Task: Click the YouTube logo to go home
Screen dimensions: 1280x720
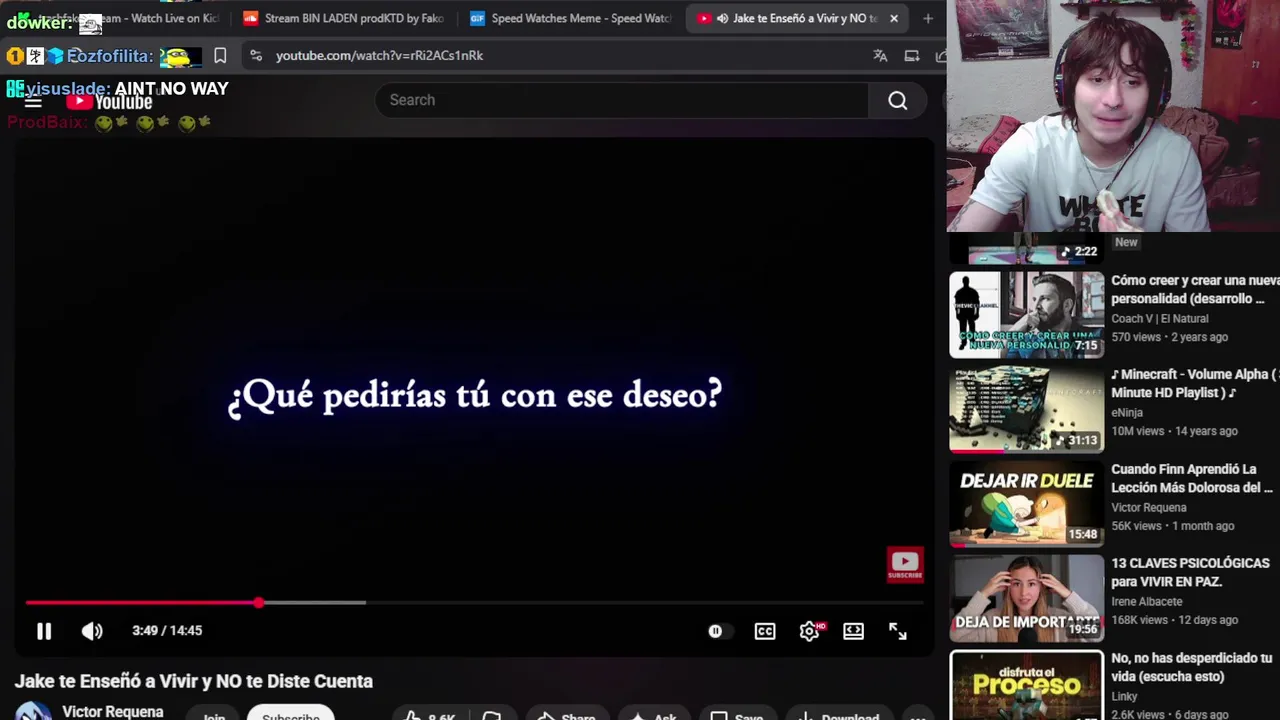Action: [110, 101]
